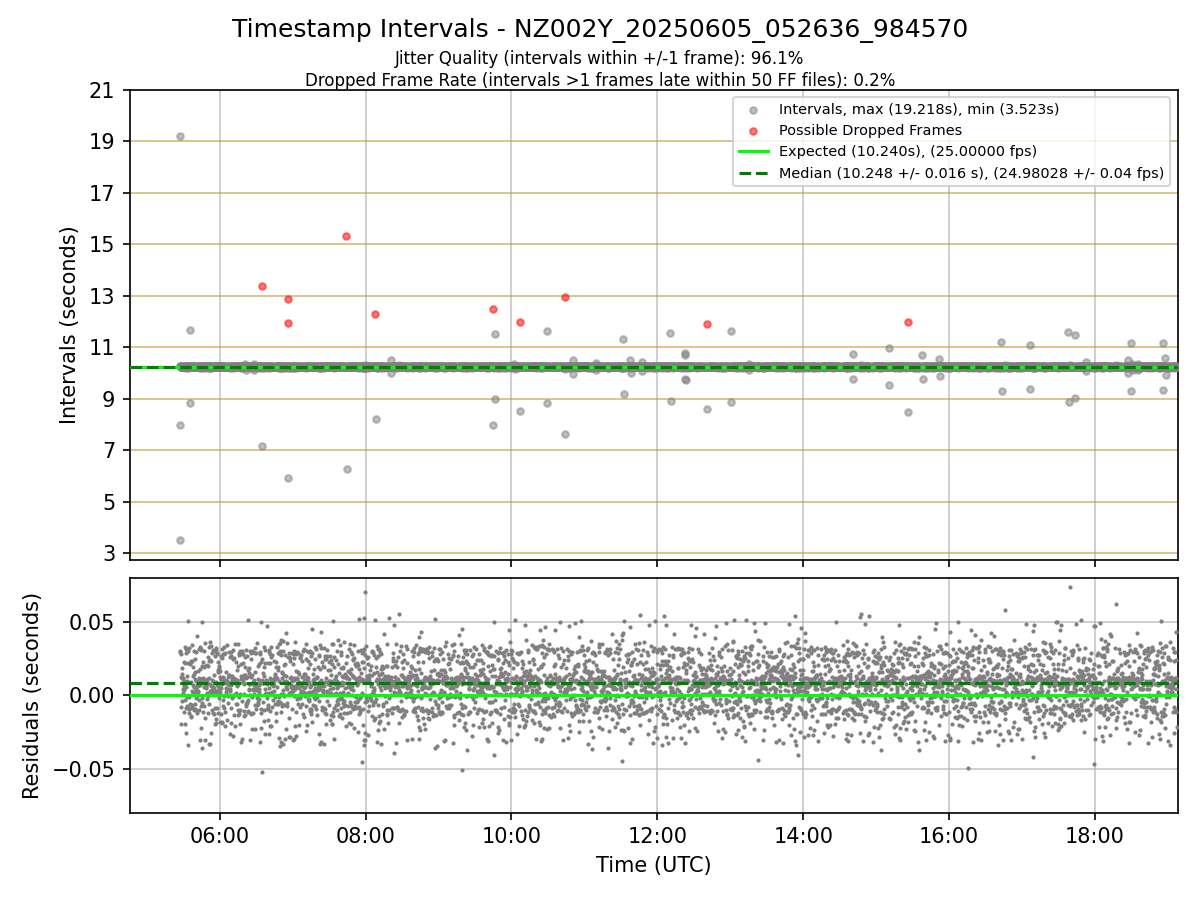The height and width of the screenshot is (900, 1200).
Task: Click the Intervals (seconds) y-axis label
Action: (x=69, y=325)
